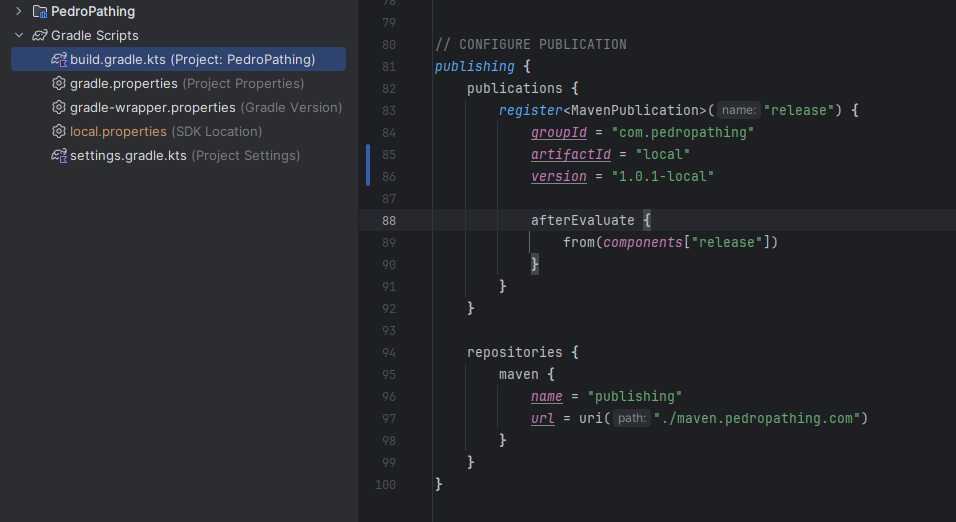This screenshot has height=522, width=956.
Task: Click line number 100 in the gutter
Action: coord(385,484)
